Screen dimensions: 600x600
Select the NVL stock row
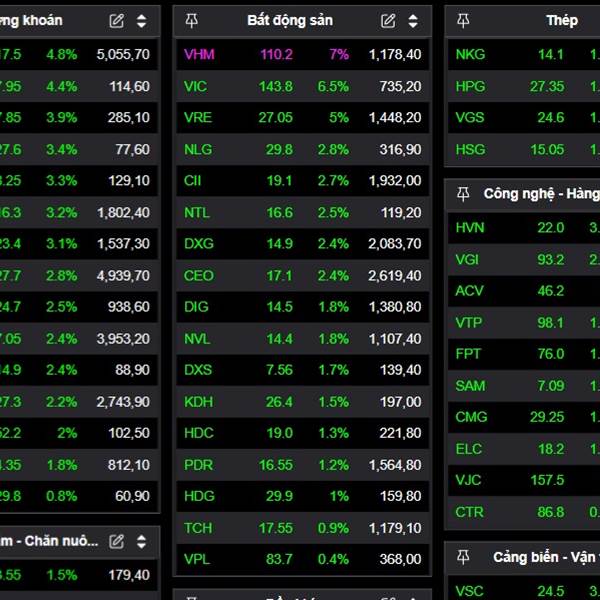coord(302,339)
